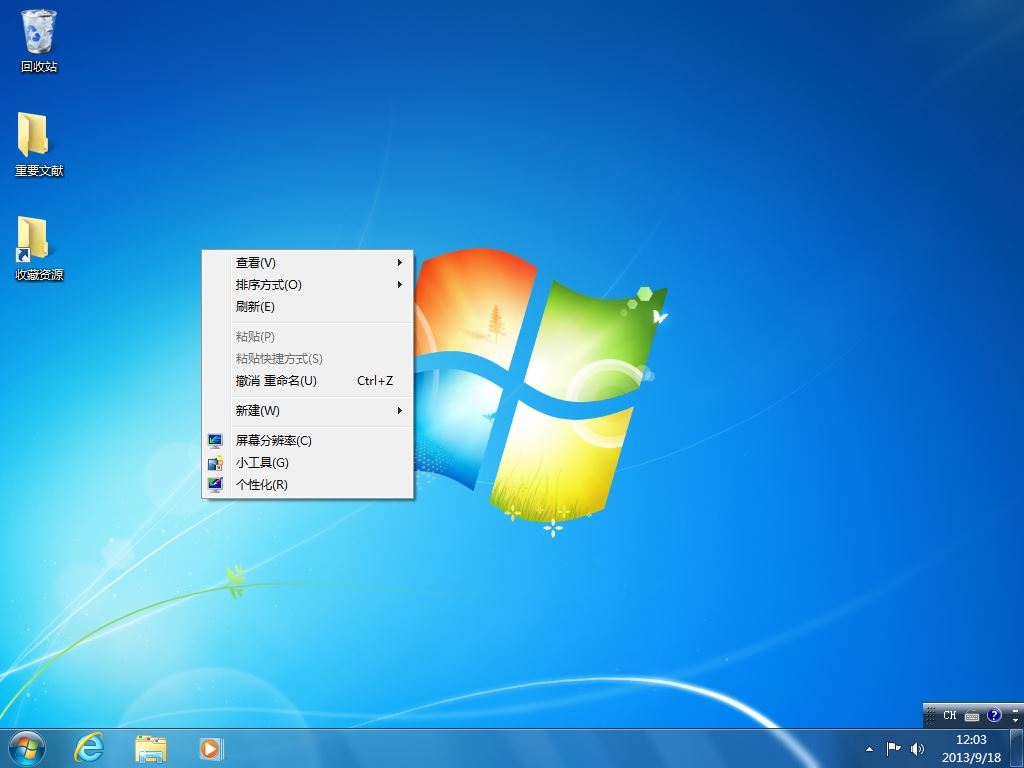1024x768 pixels.
Task: Click the CH input language indicator
Action: pyautogui.click(x=950, y=715)
